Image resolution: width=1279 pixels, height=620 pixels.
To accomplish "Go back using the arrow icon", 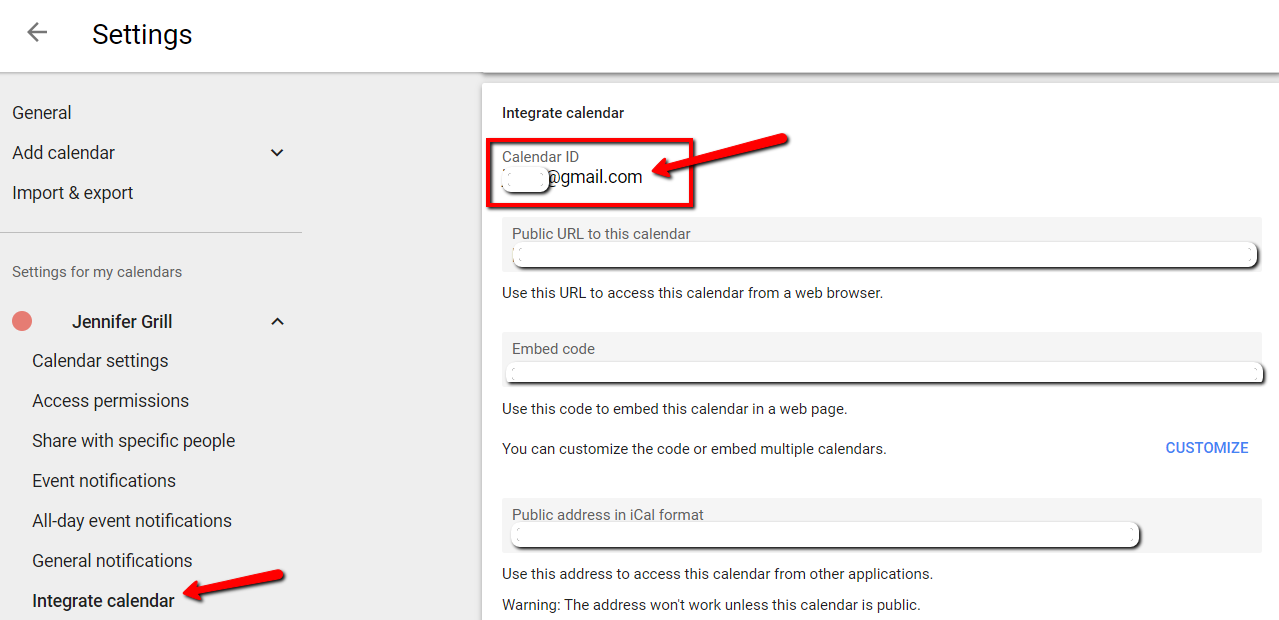I will (37, 33).
